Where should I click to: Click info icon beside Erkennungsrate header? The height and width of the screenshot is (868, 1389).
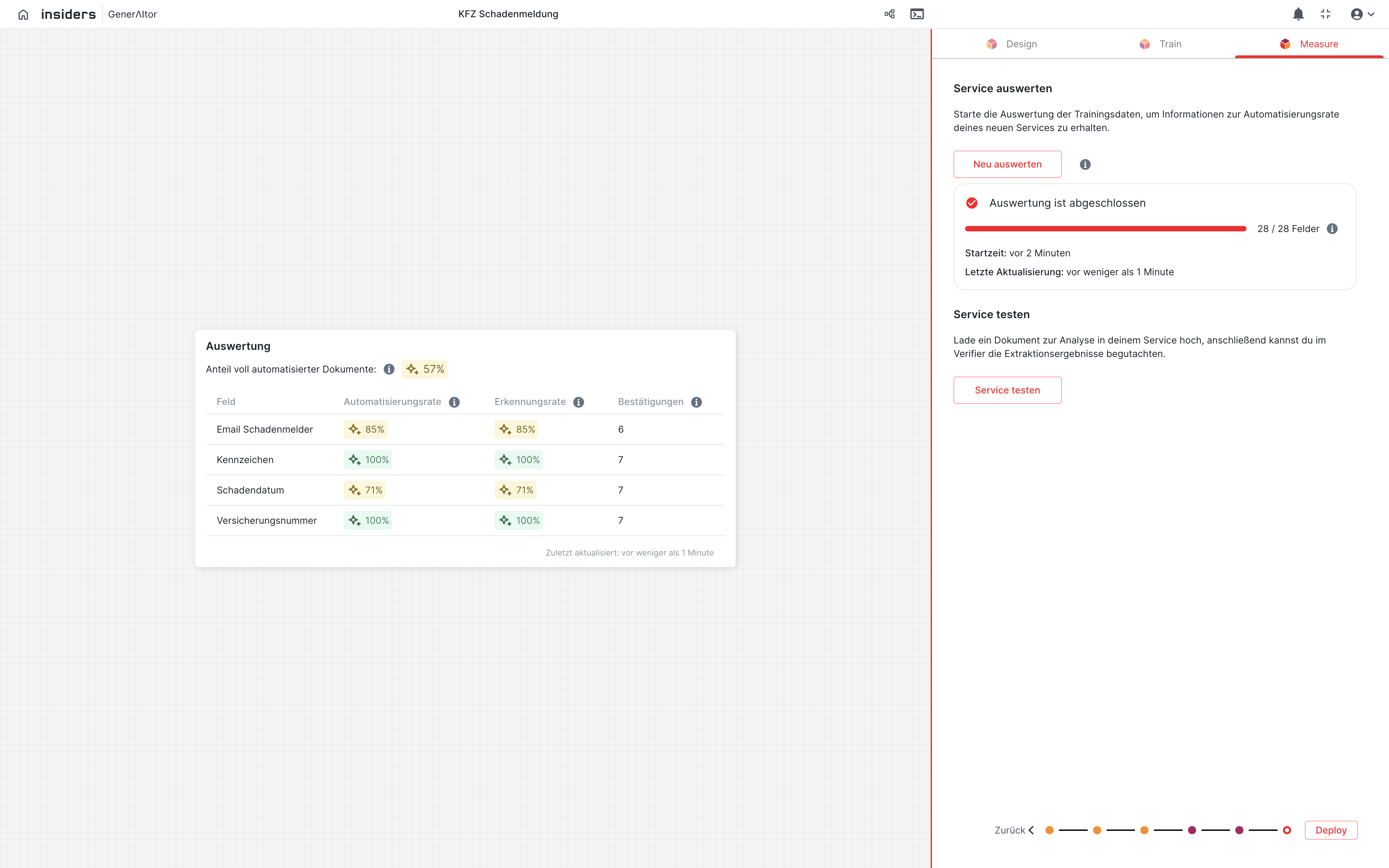pos(579,402)
